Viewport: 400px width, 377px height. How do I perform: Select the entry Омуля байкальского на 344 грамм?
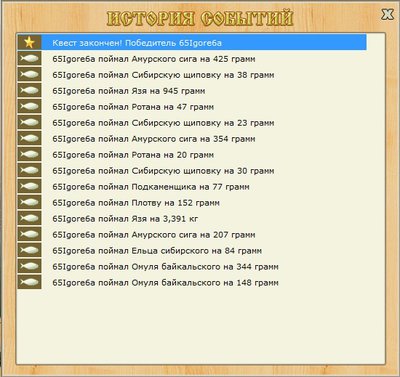pyautogui.click(x=192, y=267)
